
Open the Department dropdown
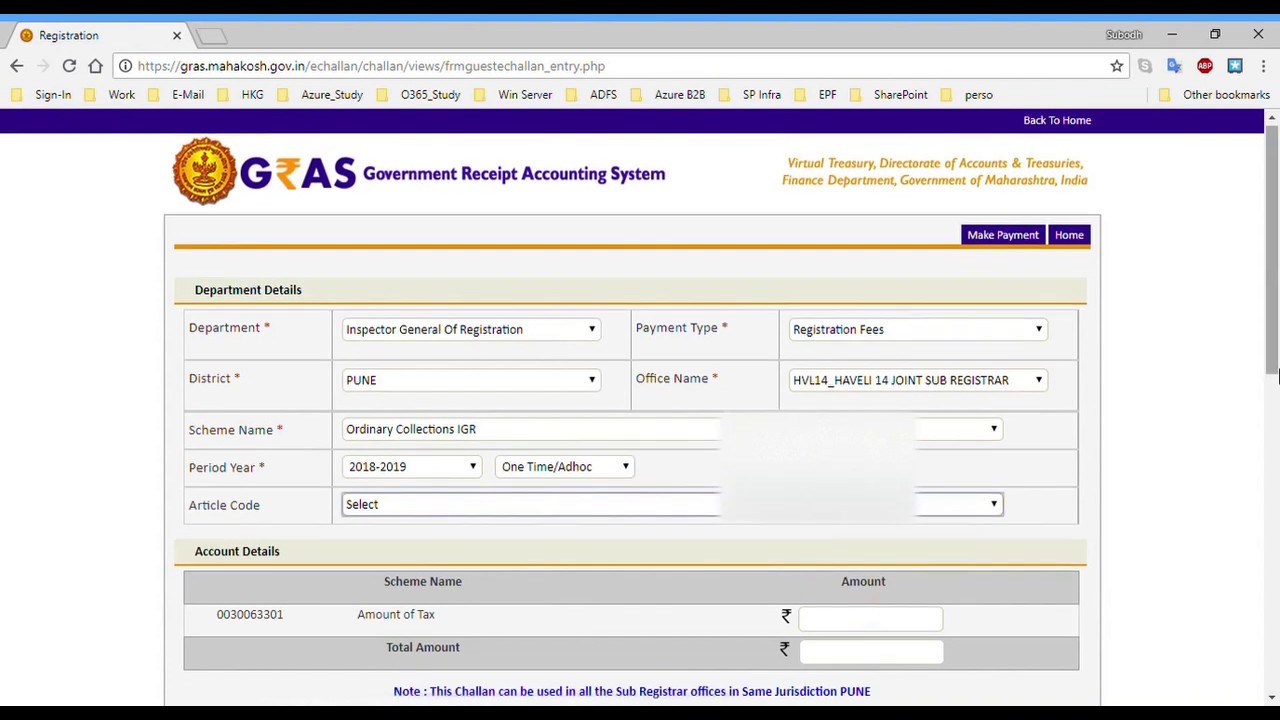tap(471, 329)
